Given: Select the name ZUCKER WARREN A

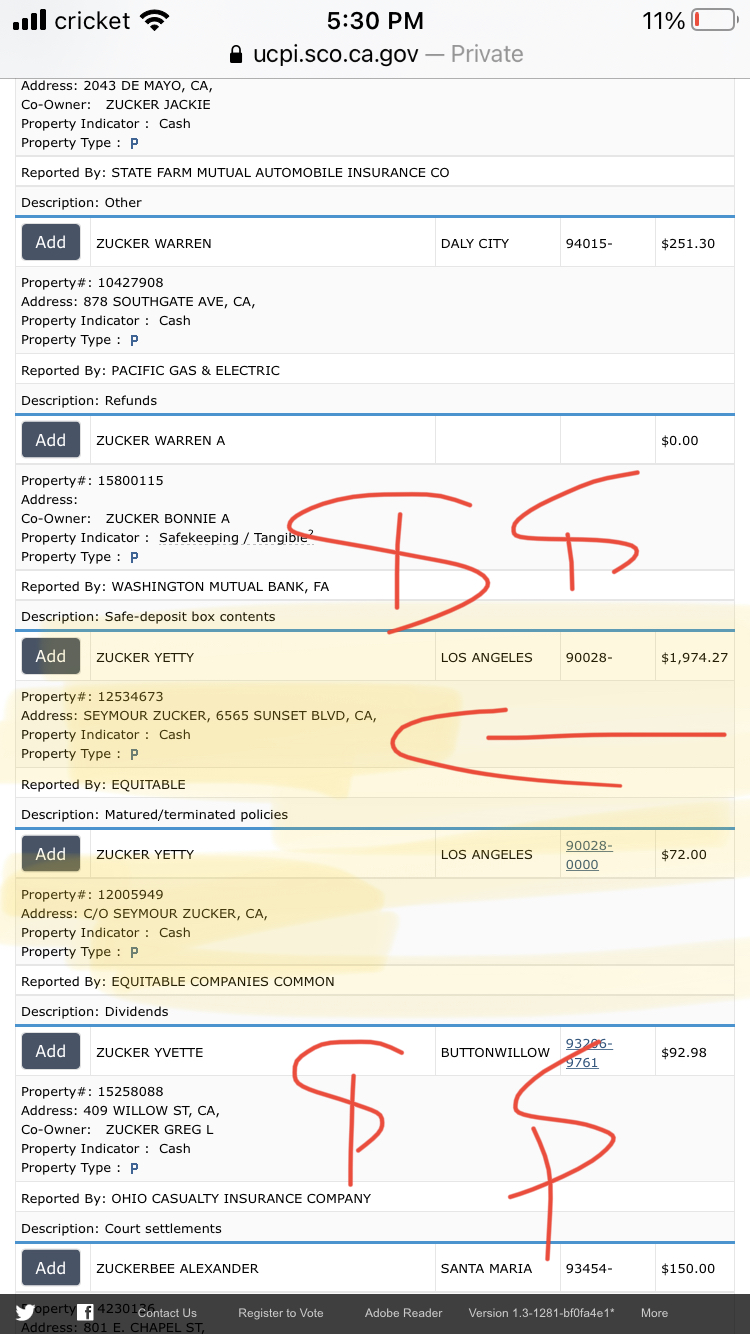Looking at the screenshot, I should 161,441.
